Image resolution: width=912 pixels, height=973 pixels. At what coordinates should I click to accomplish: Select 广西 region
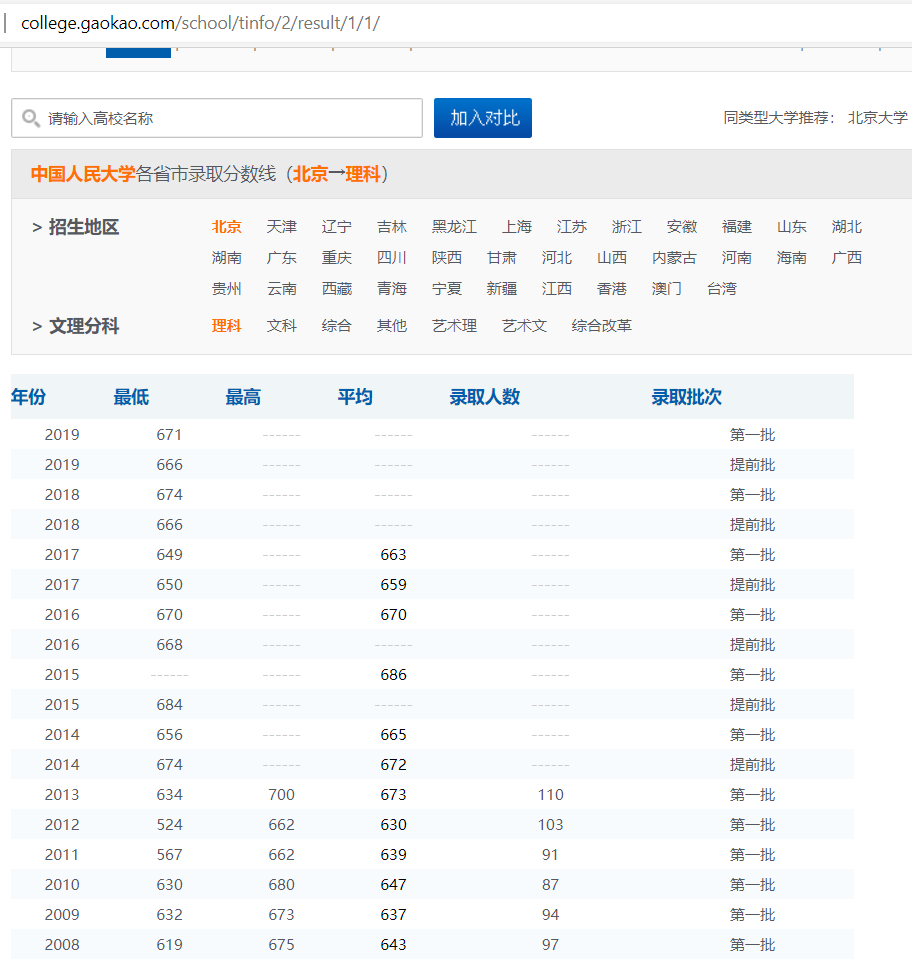(847, 258)
